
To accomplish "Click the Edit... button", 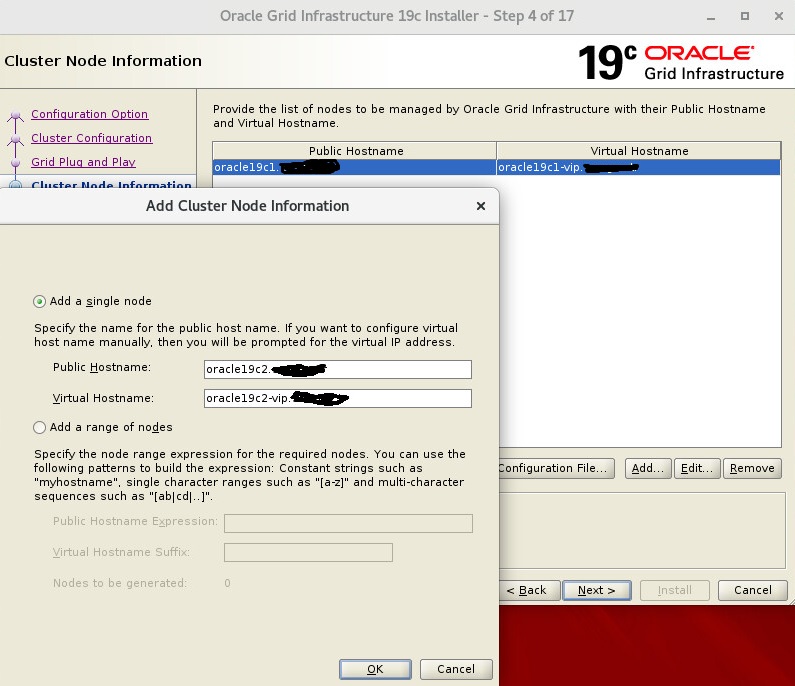I will 697,468.
